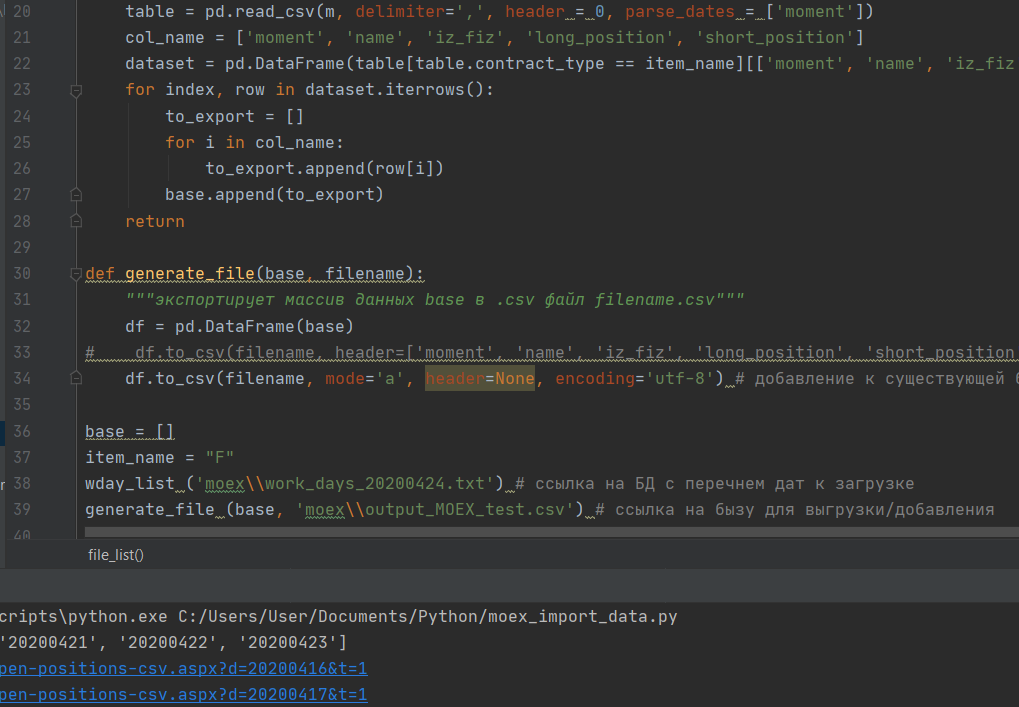Click line number 25 in the gutter
The width and height of the screenshot is (1019, 707).
coord(22,142)
